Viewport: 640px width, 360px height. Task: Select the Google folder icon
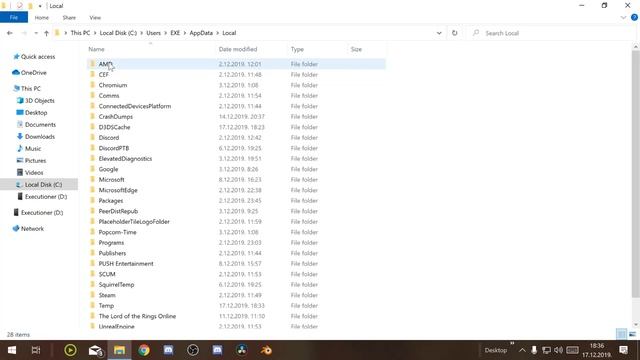pyautogui.click(x=93, y=169)
